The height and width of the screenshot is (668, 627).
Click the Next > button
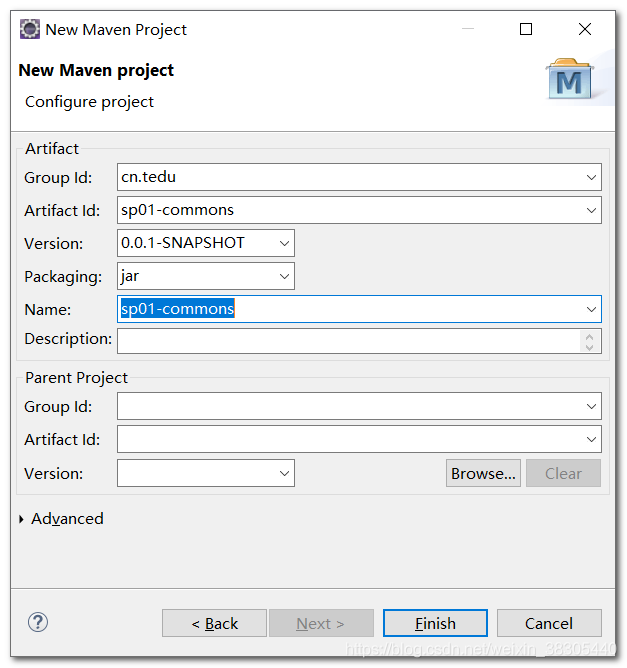tap(321, 623)
